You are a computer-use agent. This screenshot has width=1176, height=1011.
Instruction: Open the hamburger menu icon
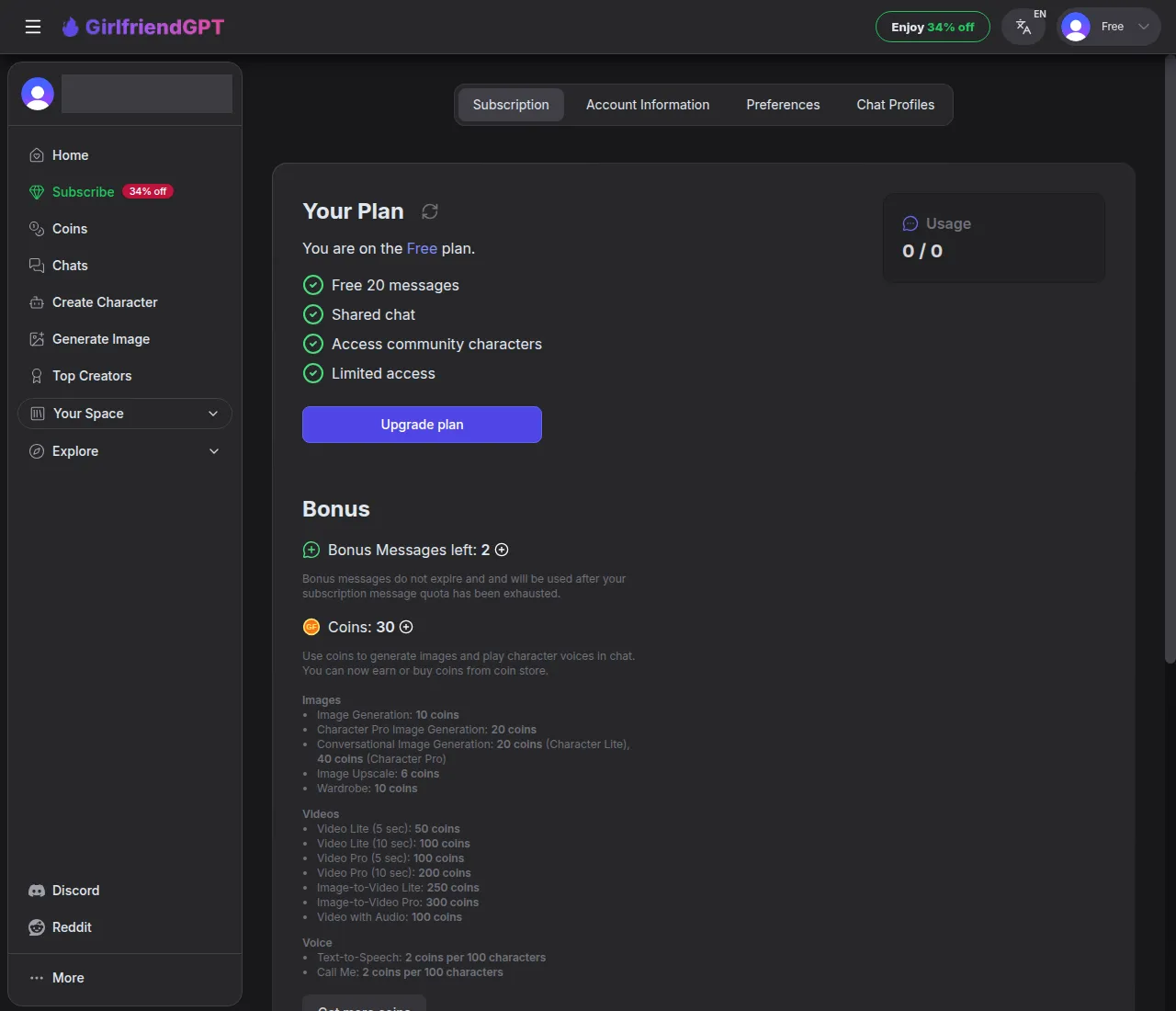(33, 27)
